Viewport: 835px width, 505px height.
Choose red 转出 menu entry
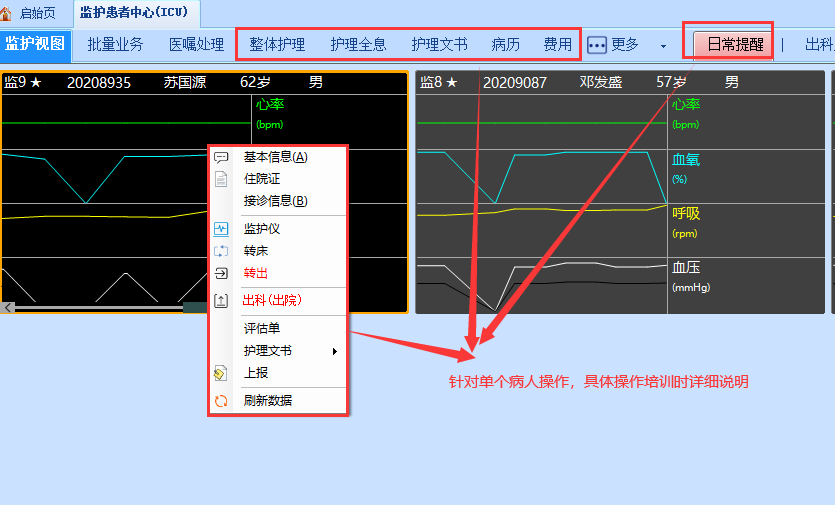tap(256, 273)
